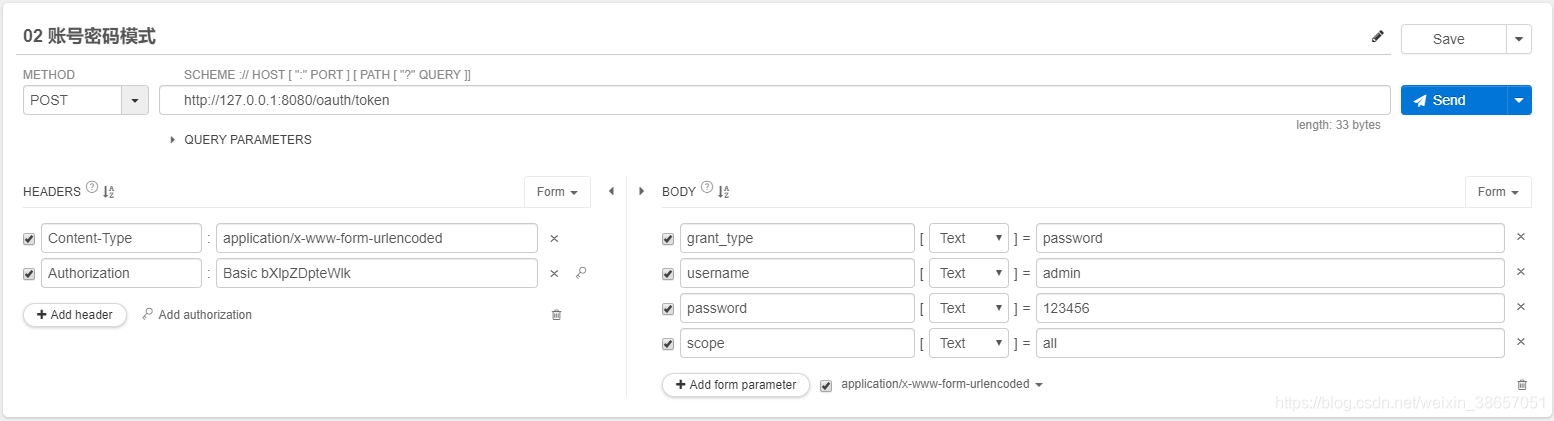Collapse headers pane with the left arrow
The width and height of the screenshot is (1554, 421).
[611, 191]
